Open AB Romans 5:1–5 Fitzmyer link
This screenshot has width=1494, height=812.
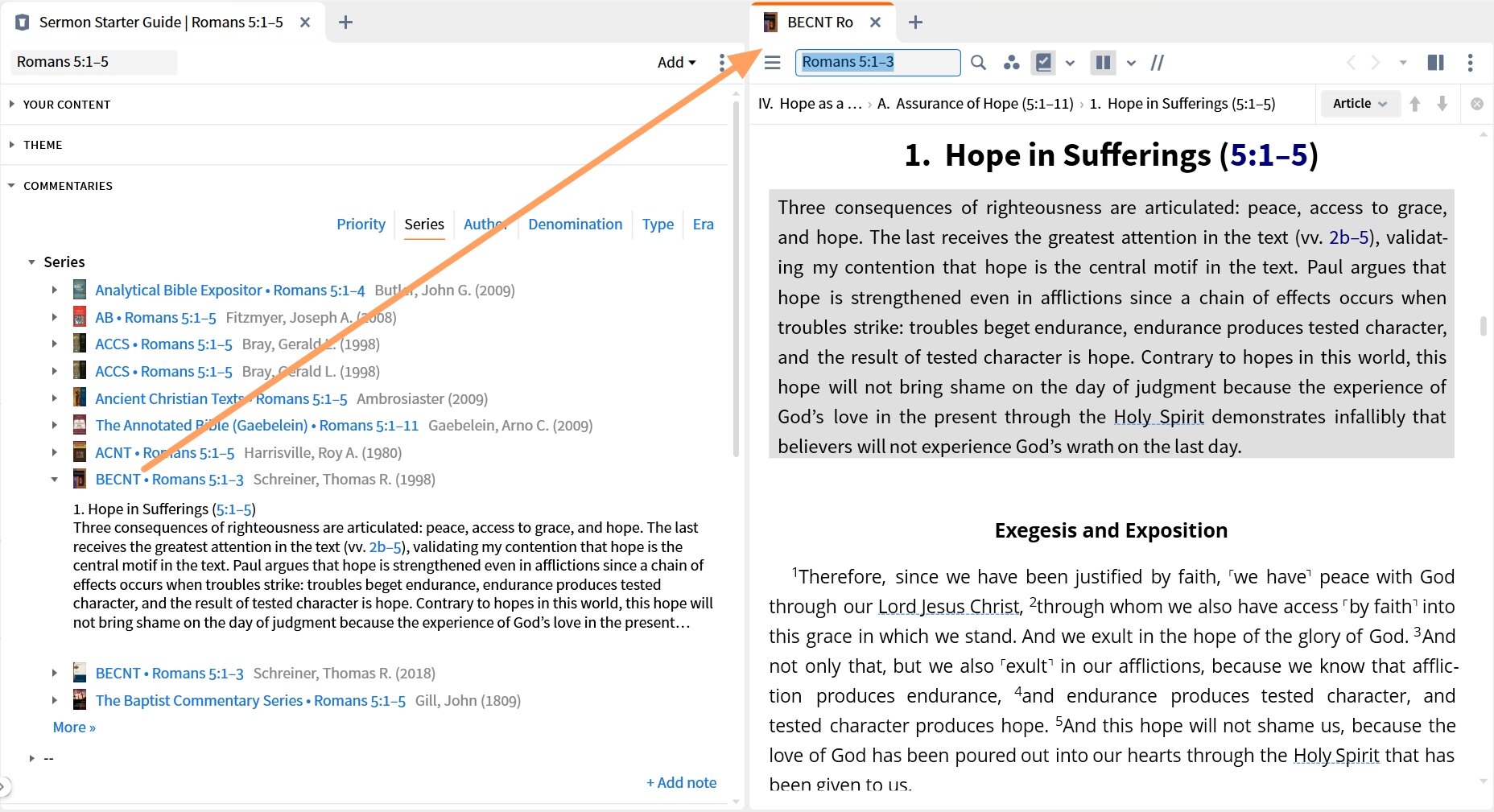155,318
